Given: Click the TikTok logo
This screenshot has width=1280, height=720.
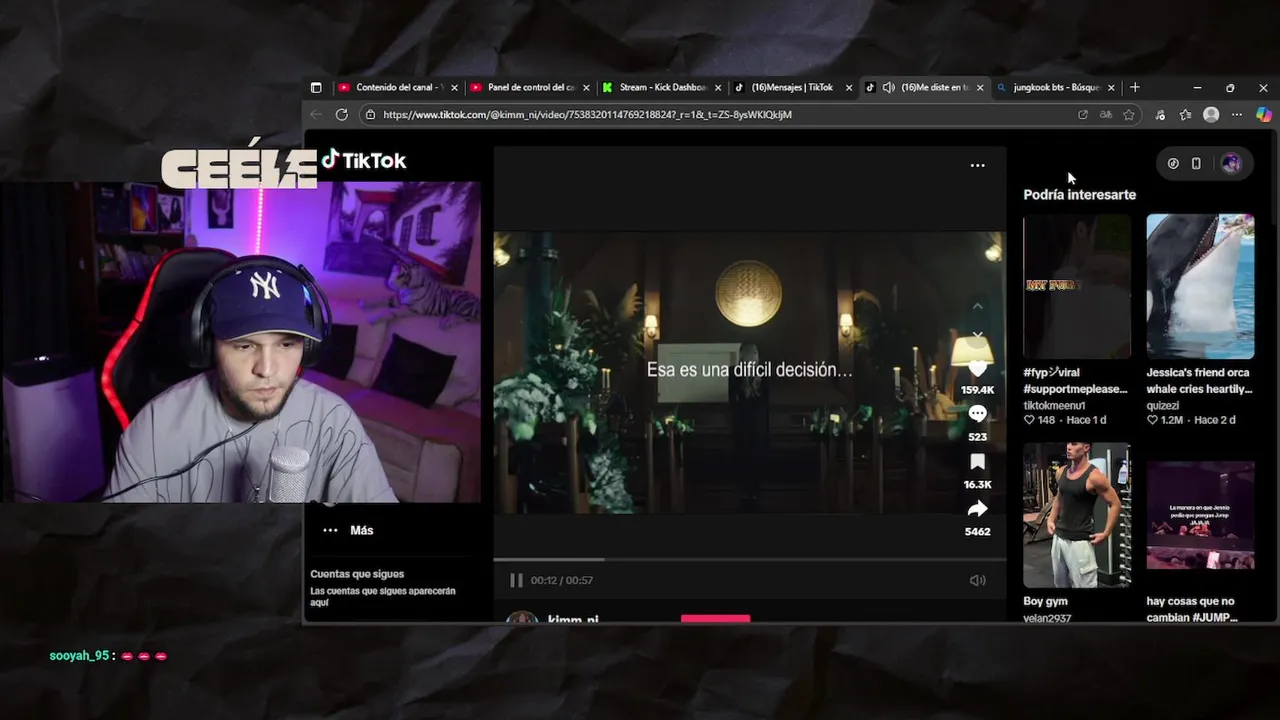Looking at the screenshot, I should (364, 160).
